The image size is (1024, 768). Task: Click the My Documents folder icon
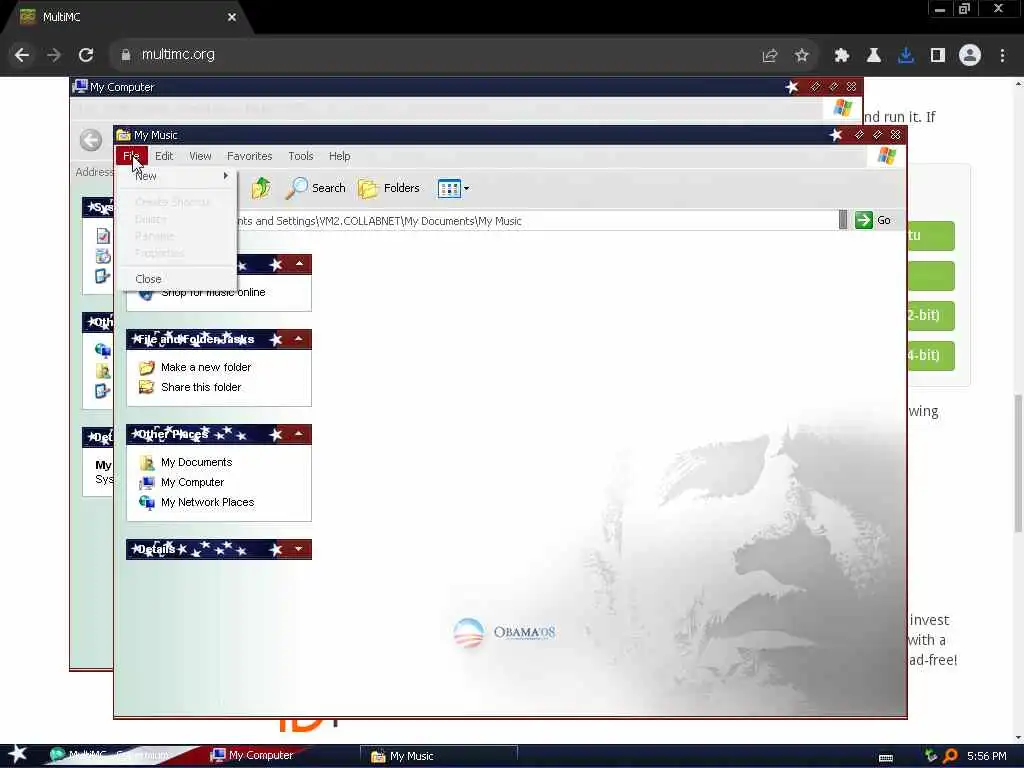147,462
